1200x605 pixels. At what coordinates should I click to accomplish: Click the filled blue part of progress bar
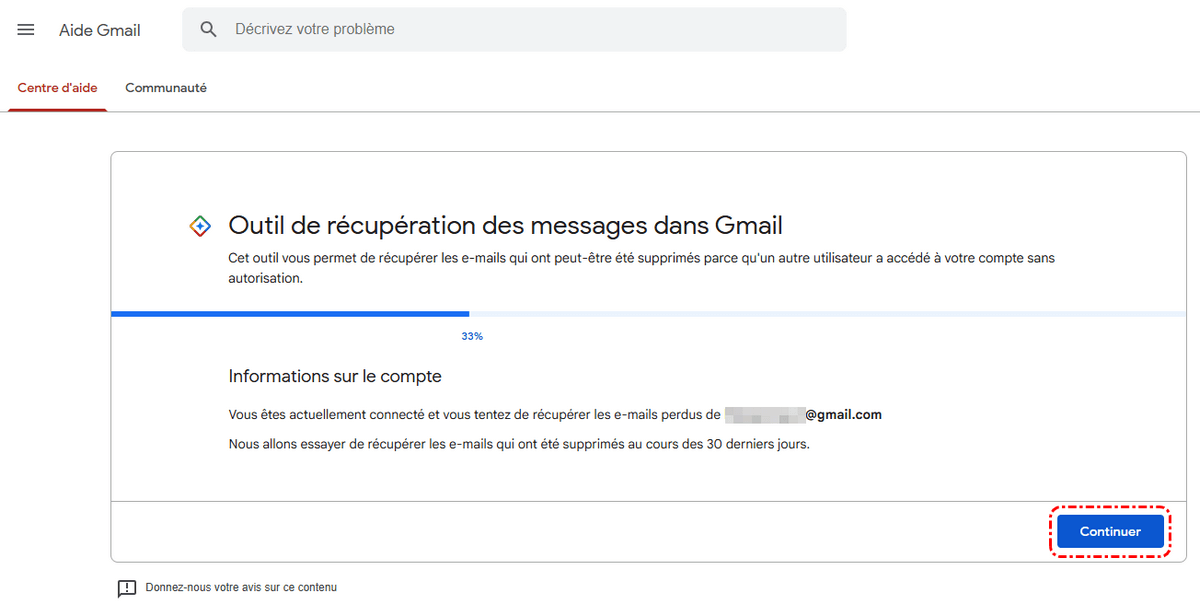pyautogui.click(x=290, y=314)
